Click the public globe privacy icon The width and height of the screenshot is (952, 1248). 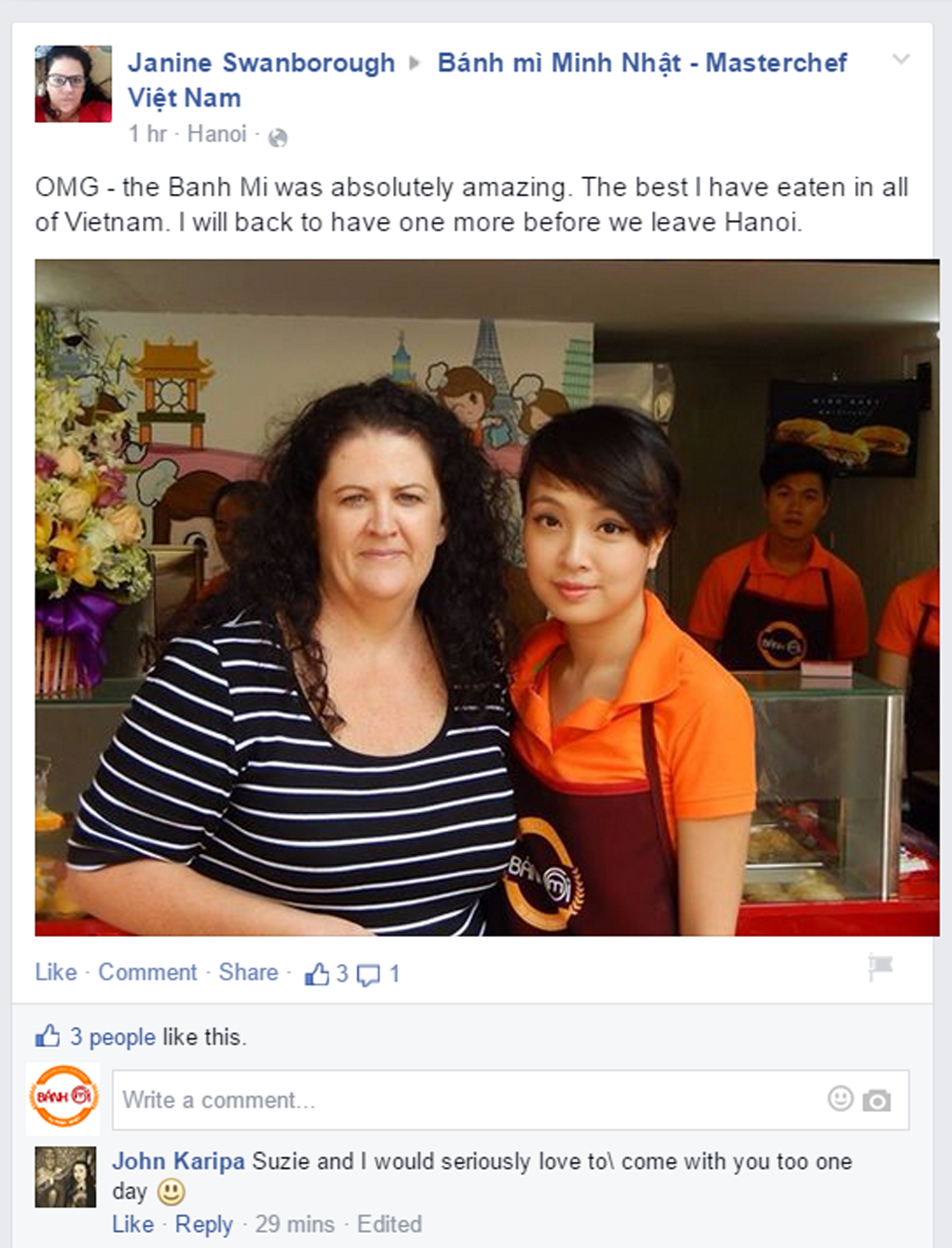[x=278, y=138]
